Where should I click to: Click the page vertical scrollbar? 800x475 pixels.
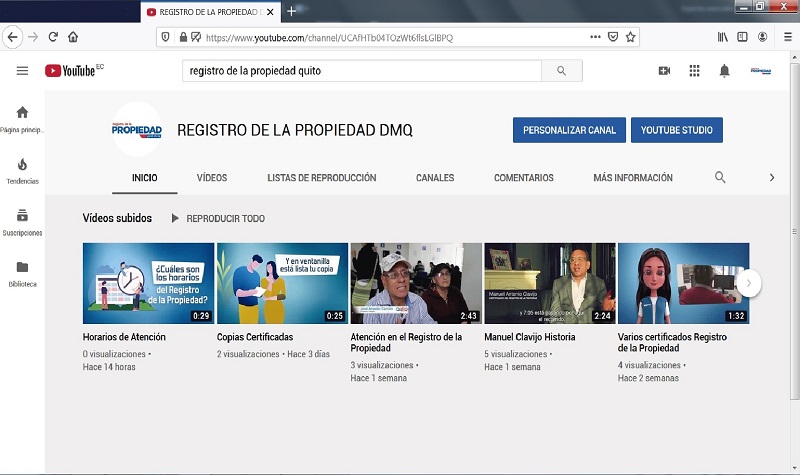tap(794, 231)
